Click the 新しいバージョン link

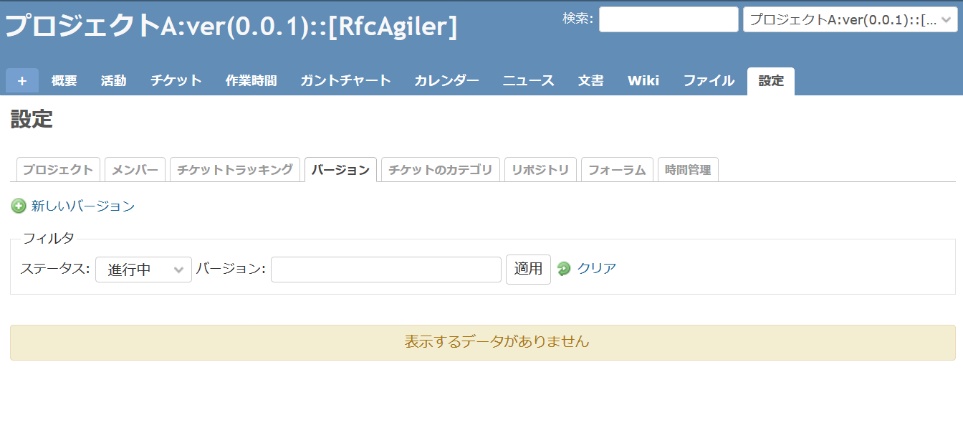pyautogui.click(x=83, y=206)
